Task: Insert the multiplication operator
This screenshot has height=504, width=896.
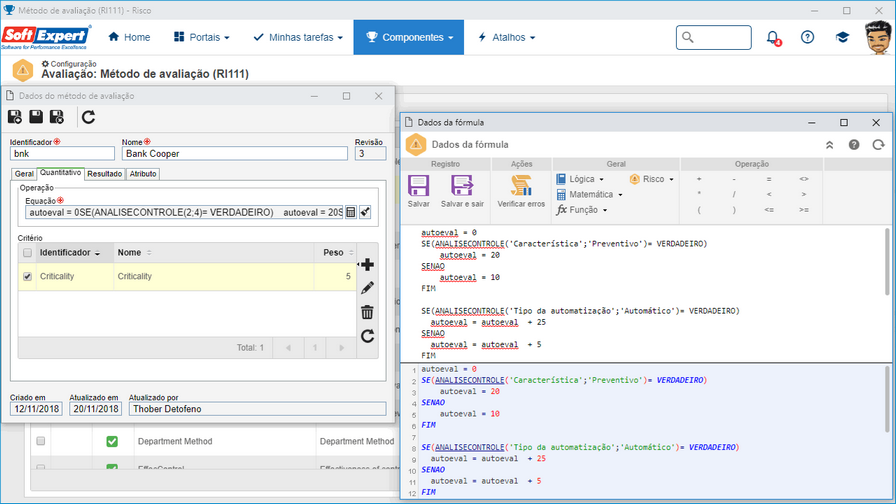Action: (x=699, y=194)
